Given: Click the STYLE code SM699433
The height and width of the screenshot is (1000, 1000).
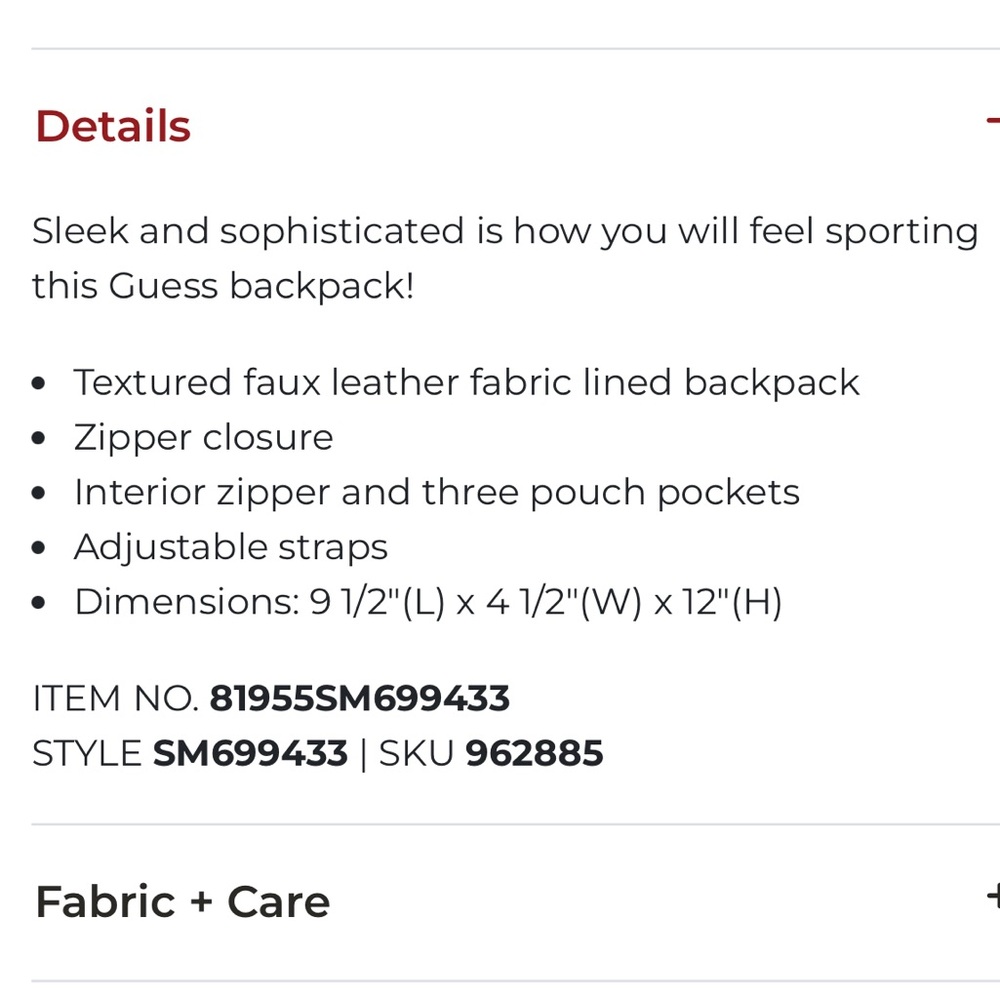Looking at the screenshot, I should coord(249,753).
